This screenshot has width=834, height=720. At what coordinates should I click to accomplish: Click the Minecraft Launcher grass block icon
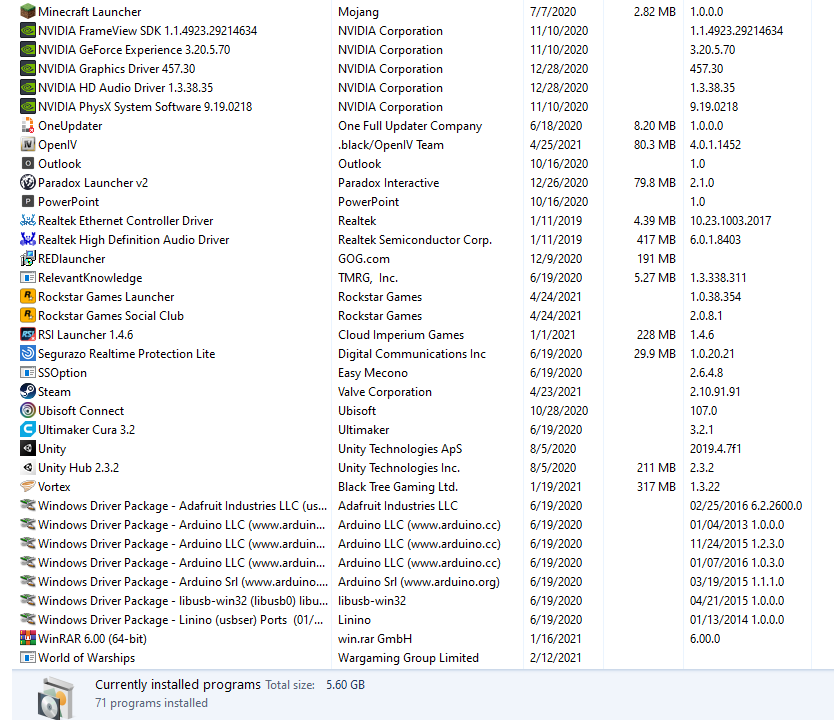28,11
